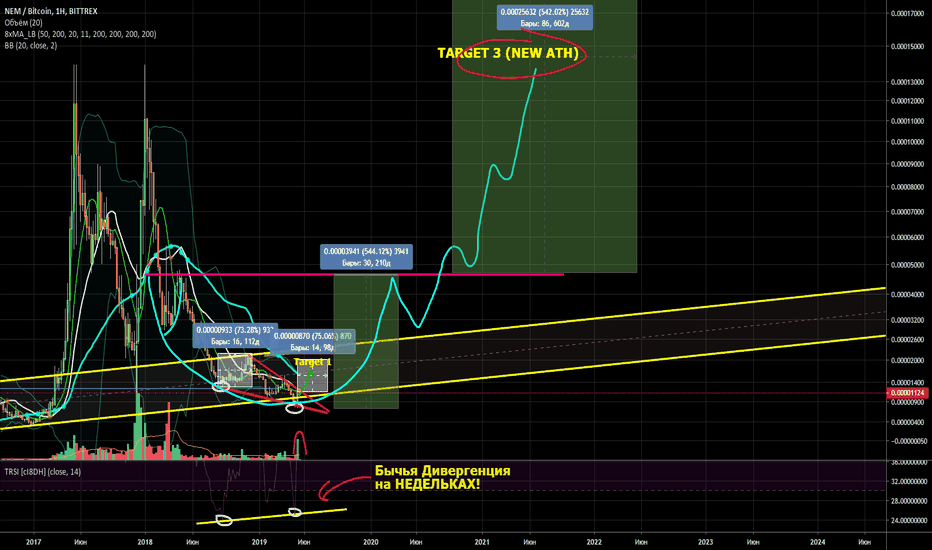
Task: Click the 0.00007000 price axis label
Action: [x=908, y=212]
